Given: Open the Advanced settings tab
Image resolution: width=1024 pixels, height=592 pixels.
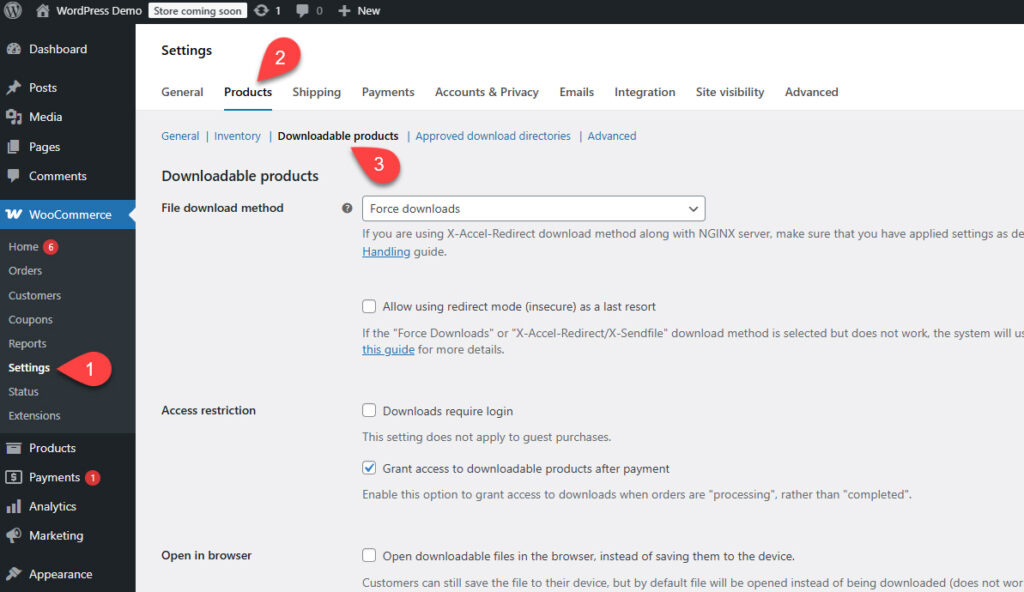Looking at the screenshot, I should [x=811, y=92].
